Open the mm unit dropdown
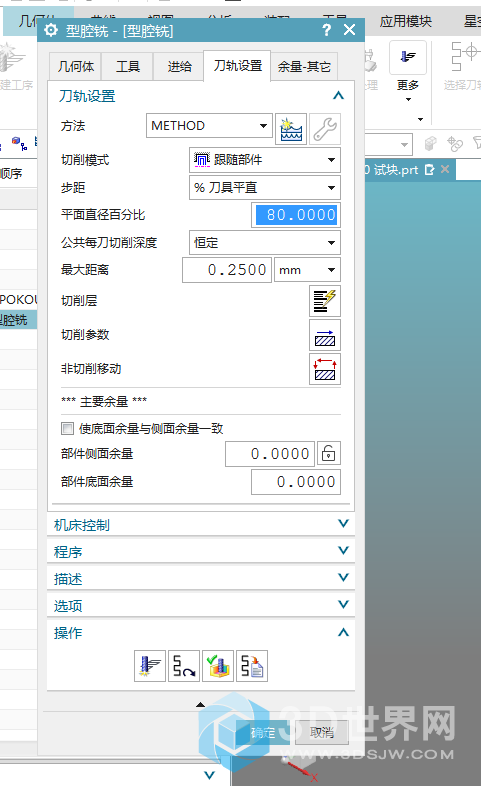The width and height of the screenshot is (481, 786). coord(308,270)
